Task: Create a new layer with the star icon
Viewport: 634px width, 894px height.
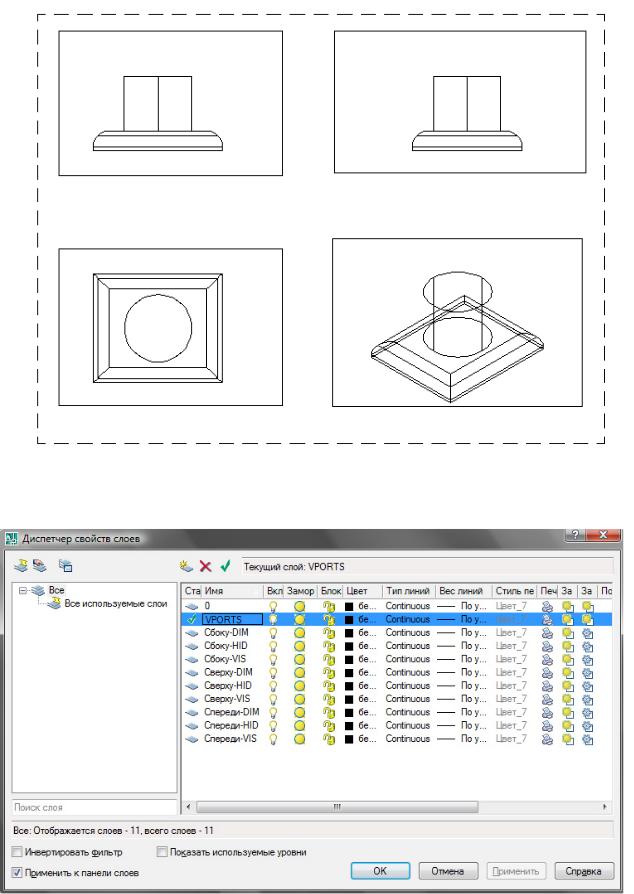Action: (x=186, y=566)
